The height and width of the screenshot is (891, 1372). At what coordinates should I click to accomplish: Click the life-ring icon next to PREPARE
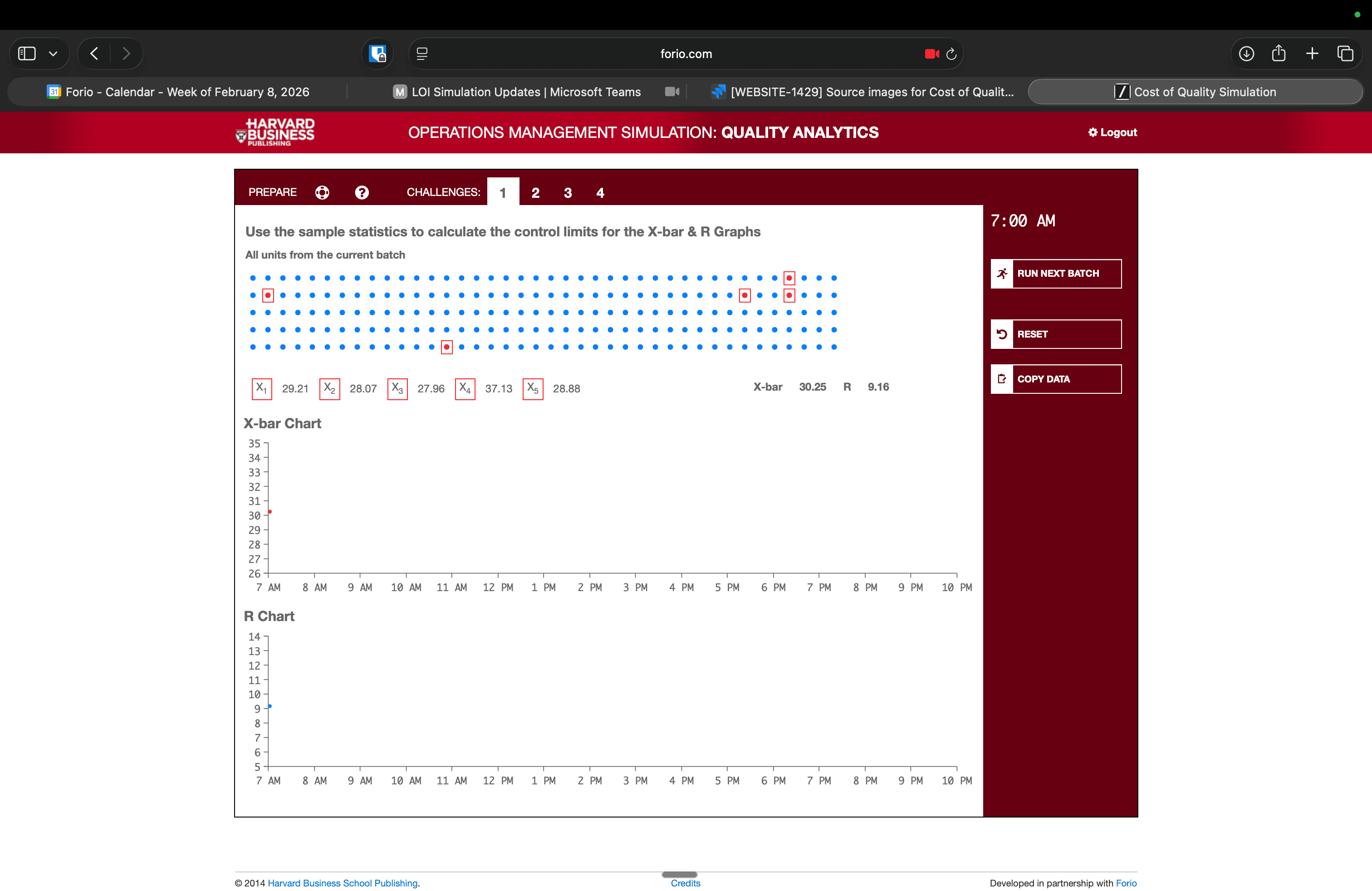[x=322, y=192]
